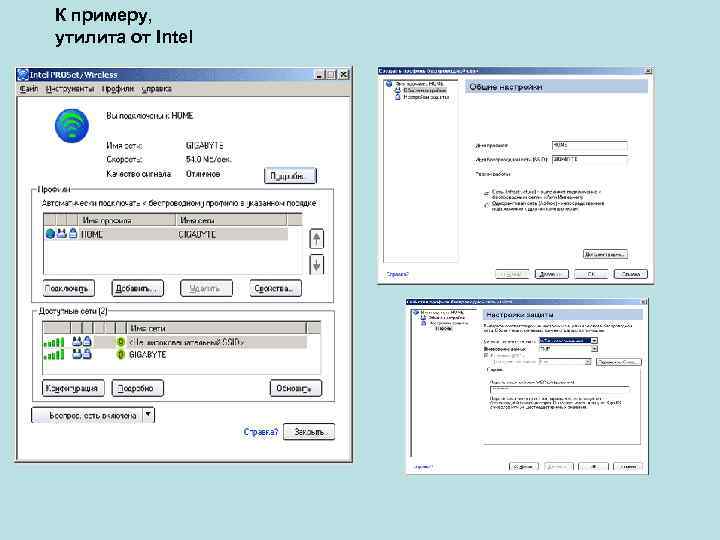Image resolution: width=720 pixels, height=540 pixels.
Task: Open the wireless on/off dropdown arrow
Action: (148, 415)
